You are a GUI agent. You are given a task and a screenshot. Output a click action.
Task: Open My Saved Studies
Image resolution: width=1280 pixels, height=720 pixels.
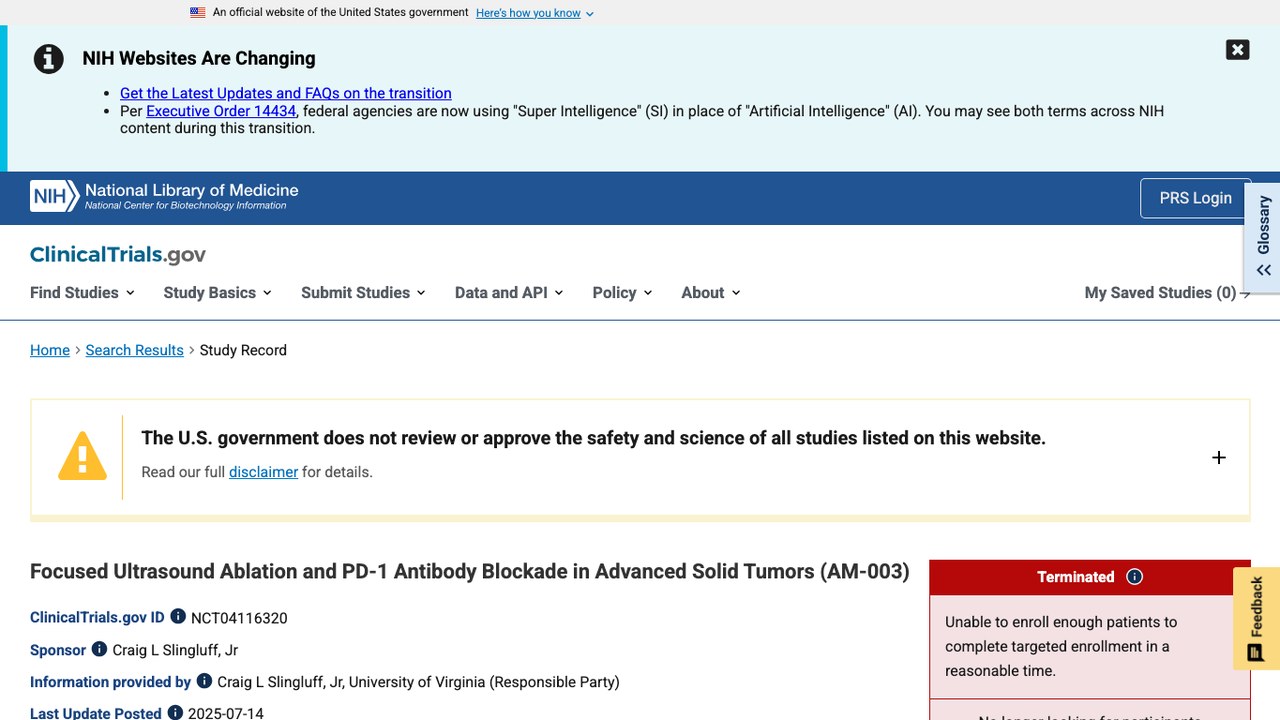tap(1167, 292)
